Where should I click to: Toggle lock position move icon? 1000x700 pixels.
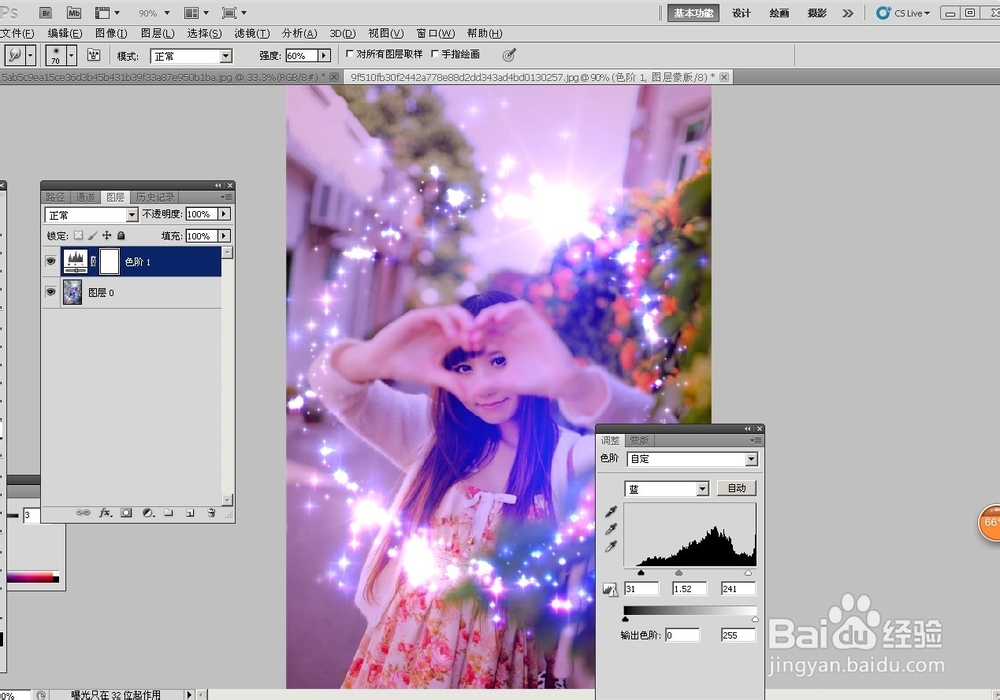[x=107, y=235]
